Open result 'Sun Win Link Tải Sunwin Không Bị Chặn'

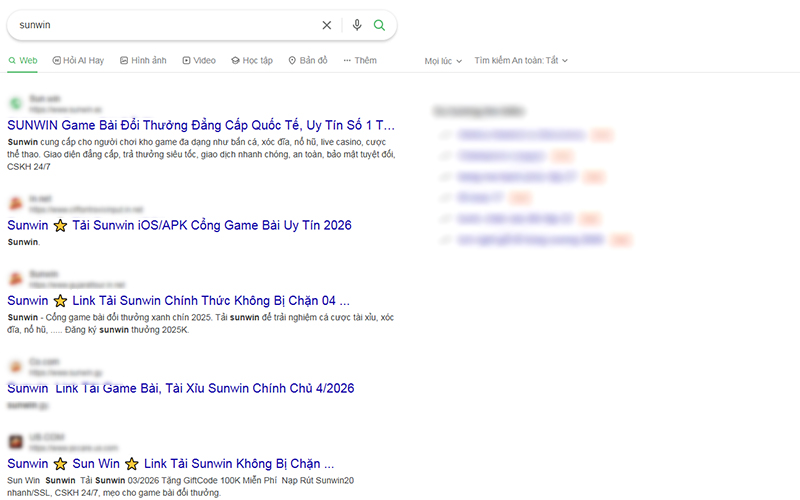coord(171,464)
